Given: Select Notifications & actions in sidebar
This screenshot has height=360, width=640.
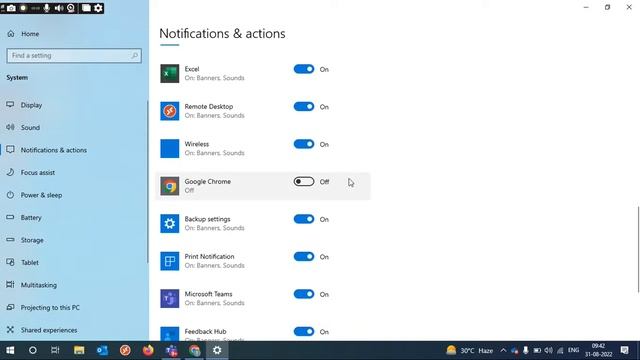Looking at the screenshot, I should (73, 150).
